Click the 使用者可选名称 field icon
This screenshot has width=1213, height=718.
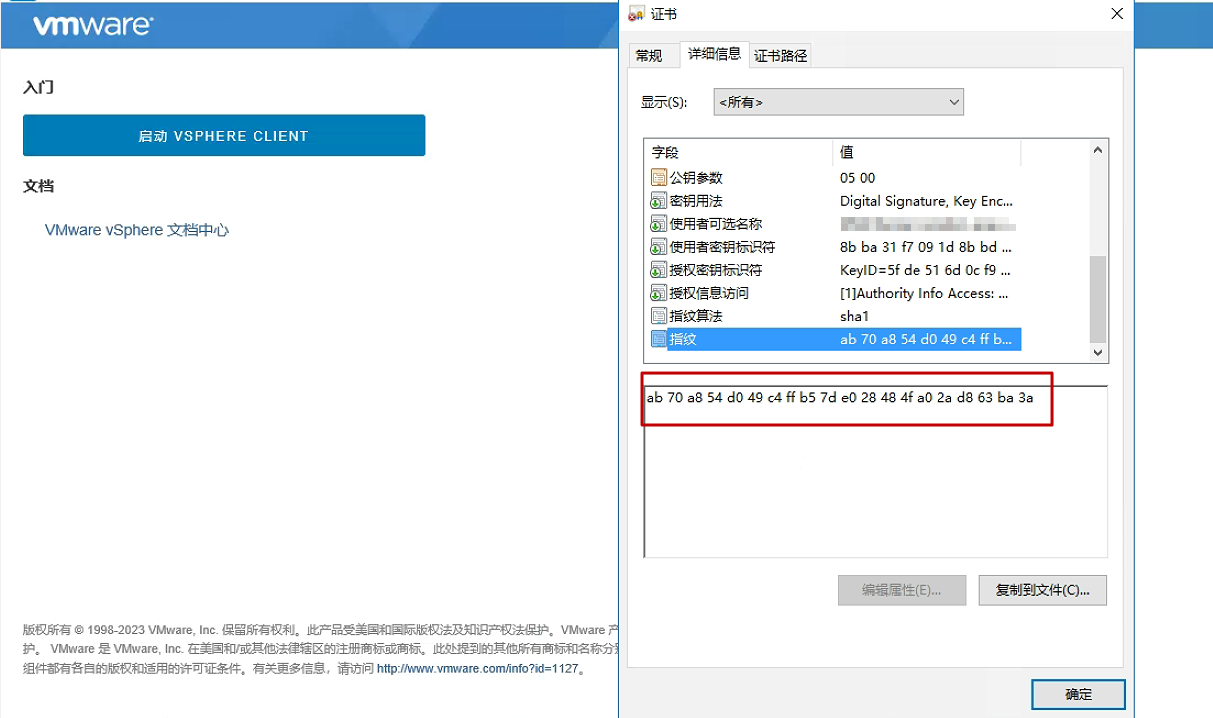(x=658, y=224)
